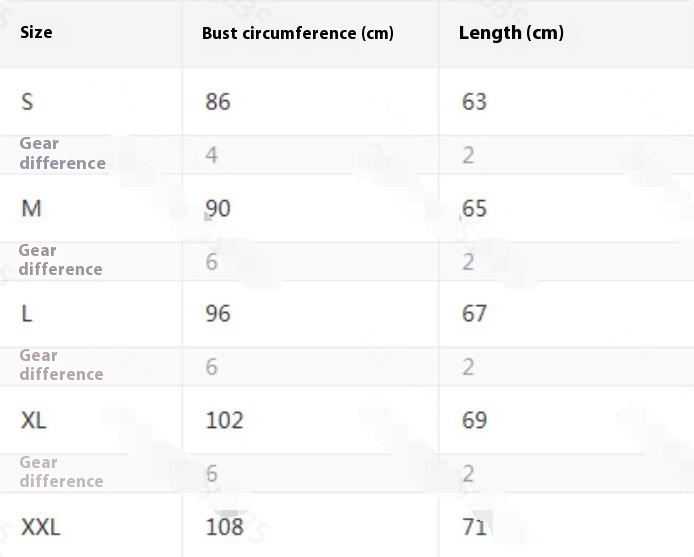Click Gear difference label below S row
Image resolution: width=694 pixels, height=557 pixels.
click(x=61, y=153)
